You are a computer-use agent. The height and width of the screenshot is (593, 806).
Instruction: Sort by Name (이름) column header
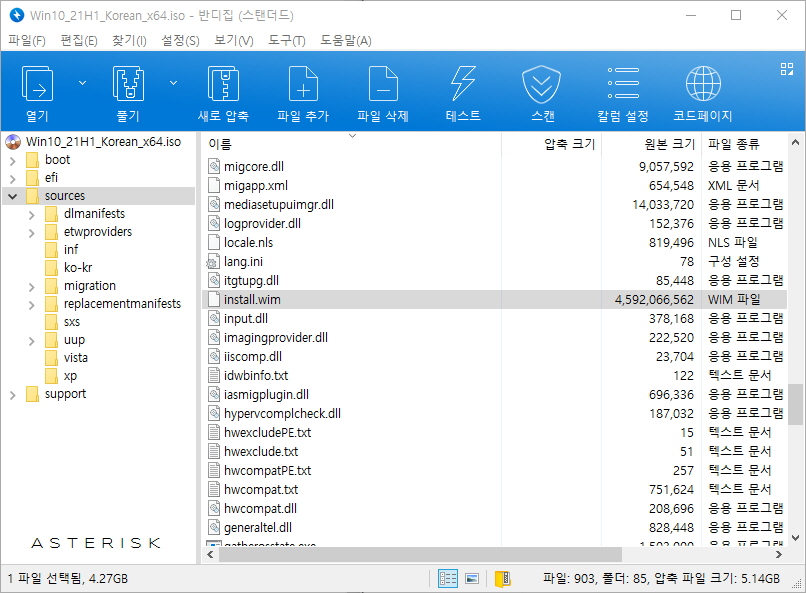[352, 144]
